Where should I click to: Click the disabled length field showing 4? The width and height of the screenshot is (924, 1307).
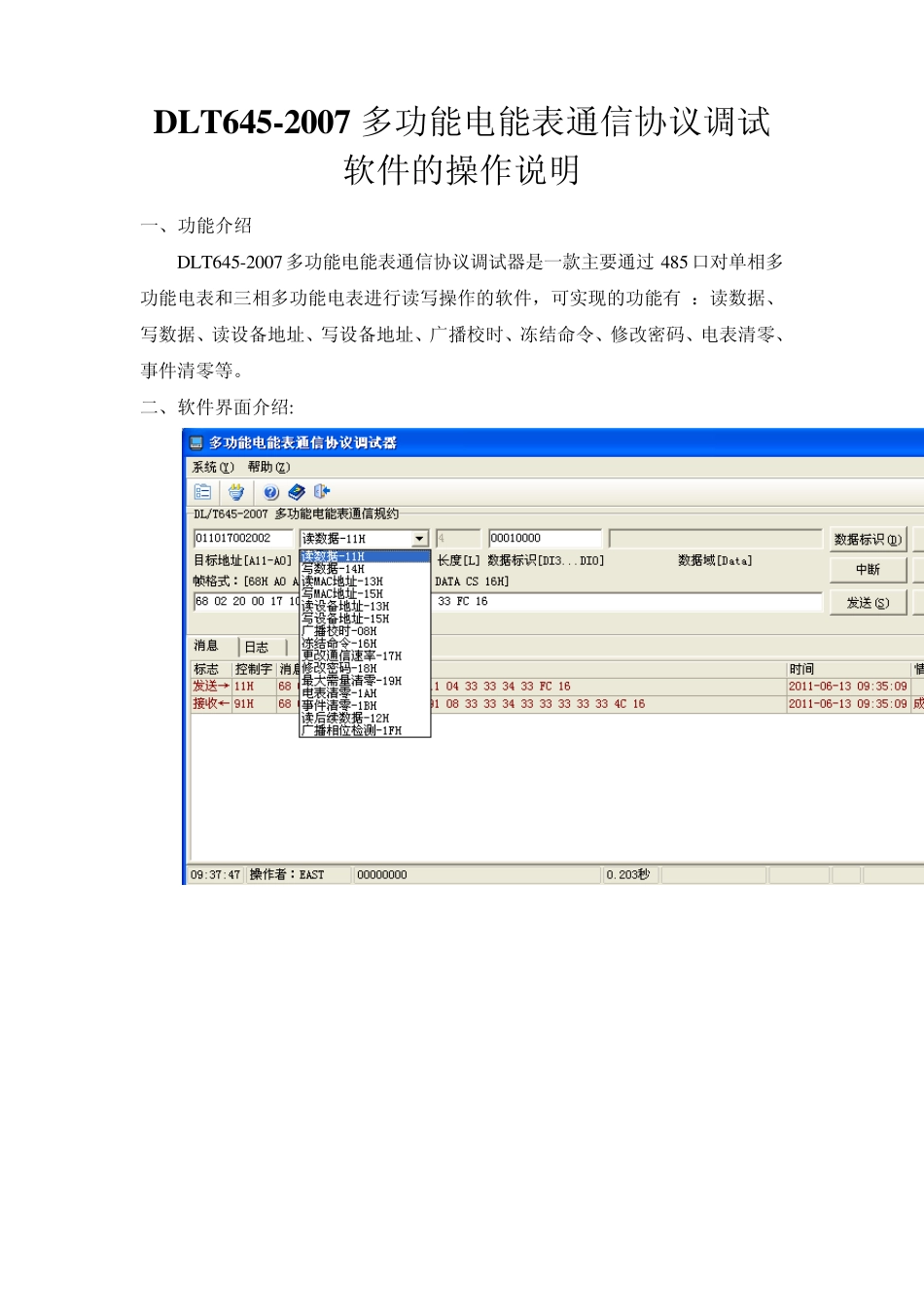[x=457, y=538]
